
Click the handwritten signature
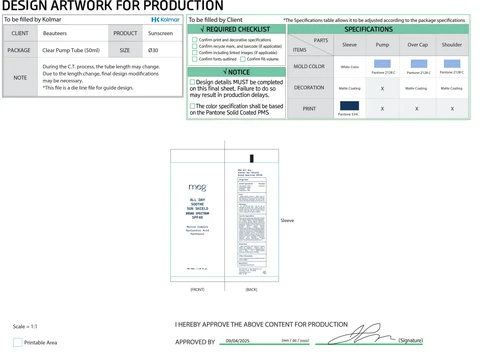pyautogui.click(x=362, y=334)
